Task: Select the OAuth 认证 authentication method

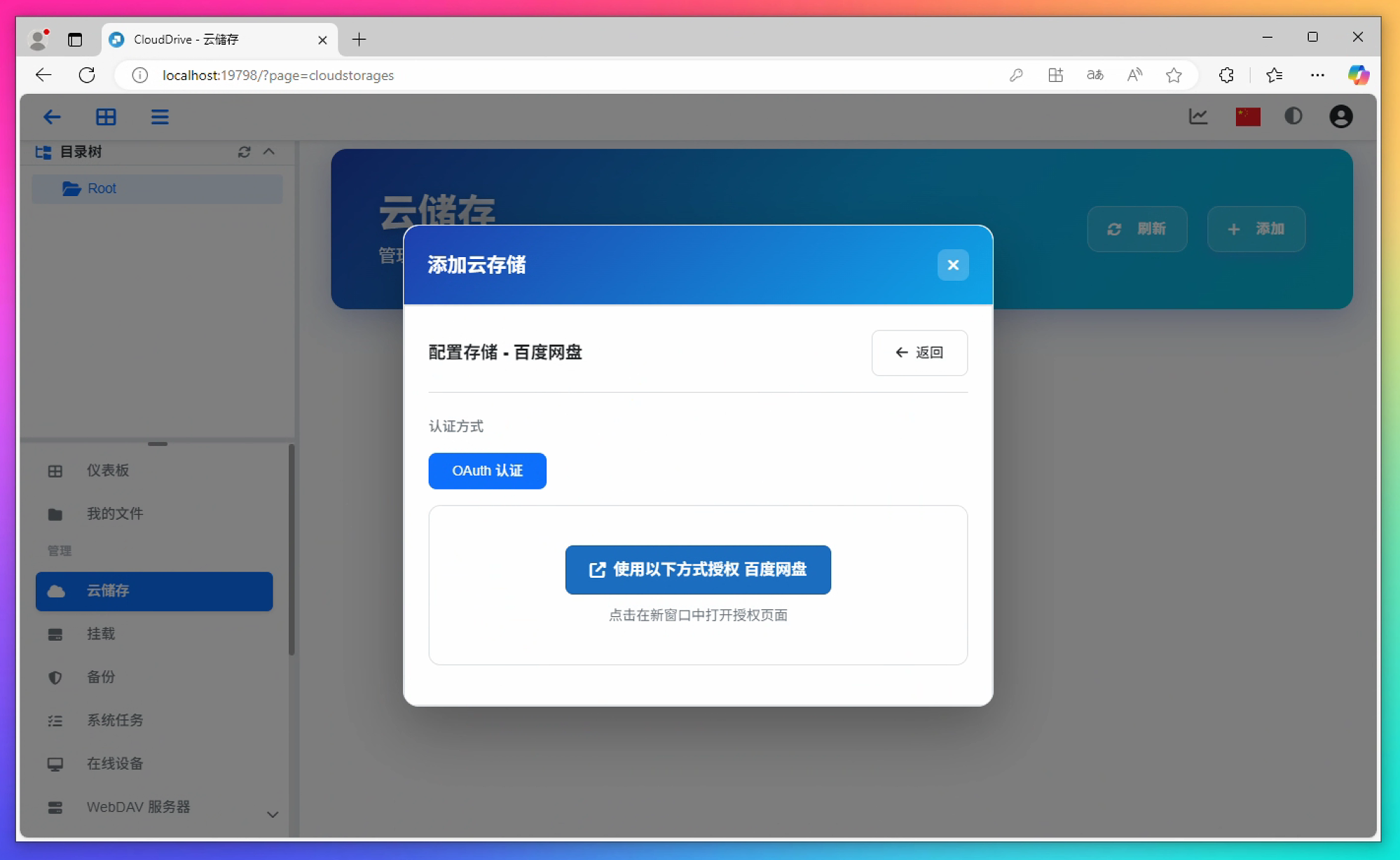Action: pos(487,471)
